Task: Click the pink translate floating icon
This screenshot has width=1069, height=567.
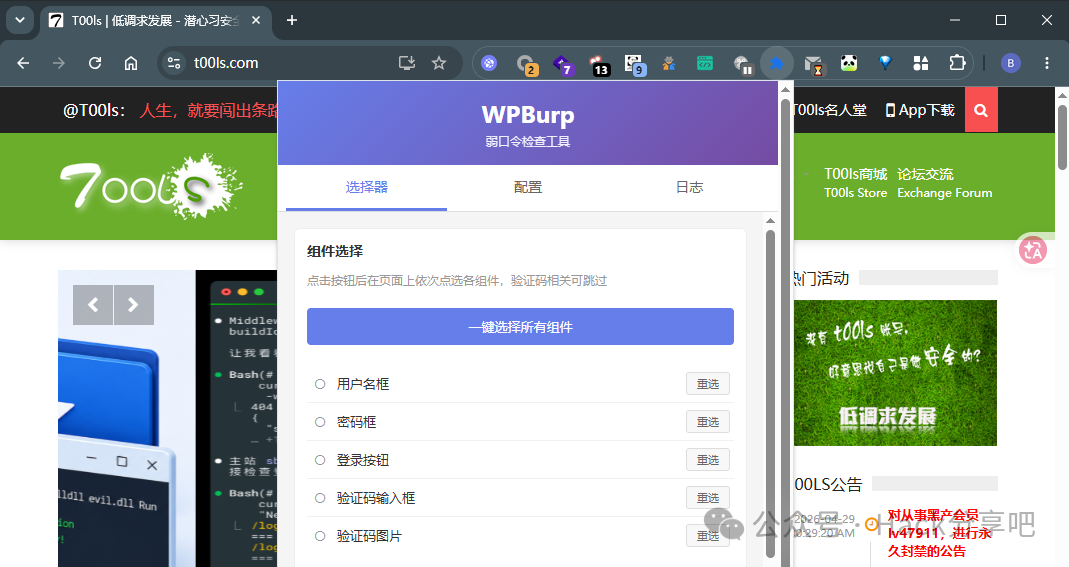Action: click(1033, 250)
